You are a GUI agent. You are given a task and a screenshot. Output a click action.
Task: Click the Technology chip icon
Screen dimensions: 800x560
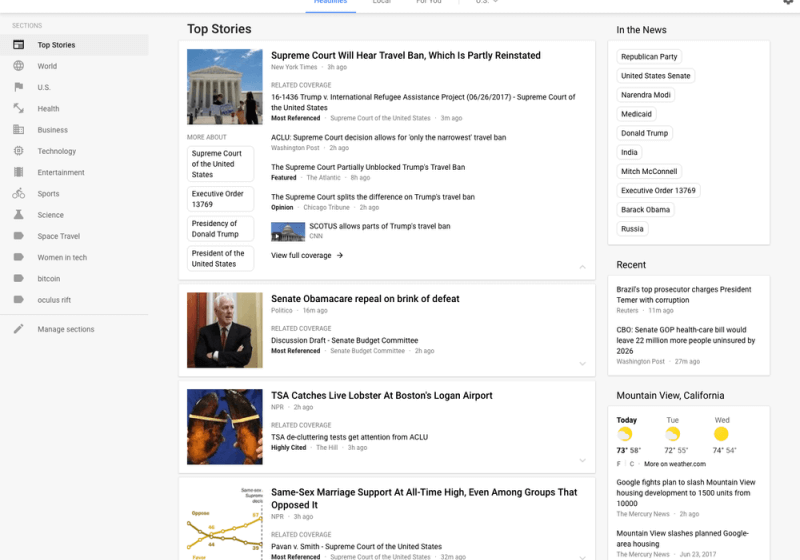[18, 151]
